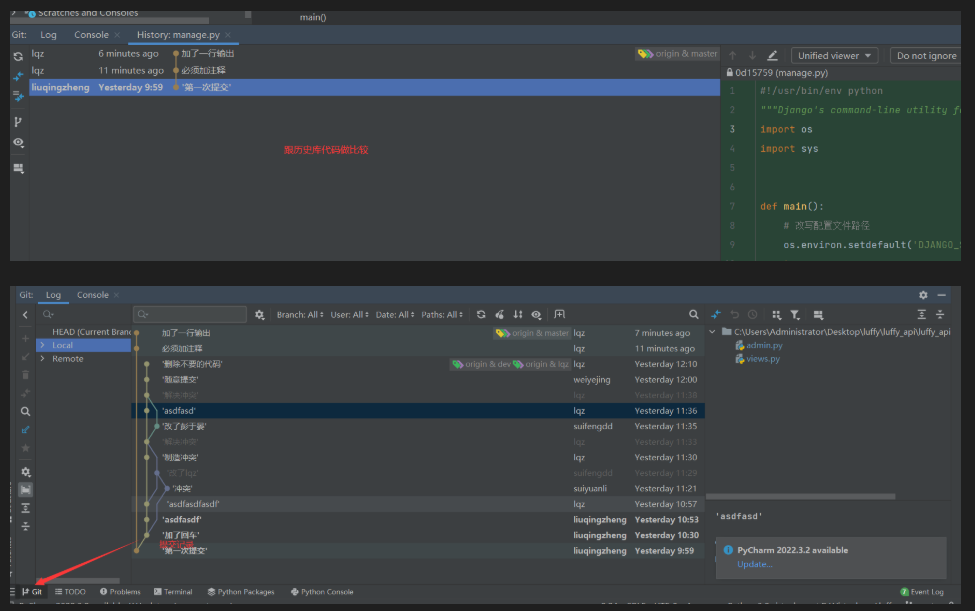Show diff icon in changed files toolbar
This screenshot has height=611, width=975.
(716, 315)
